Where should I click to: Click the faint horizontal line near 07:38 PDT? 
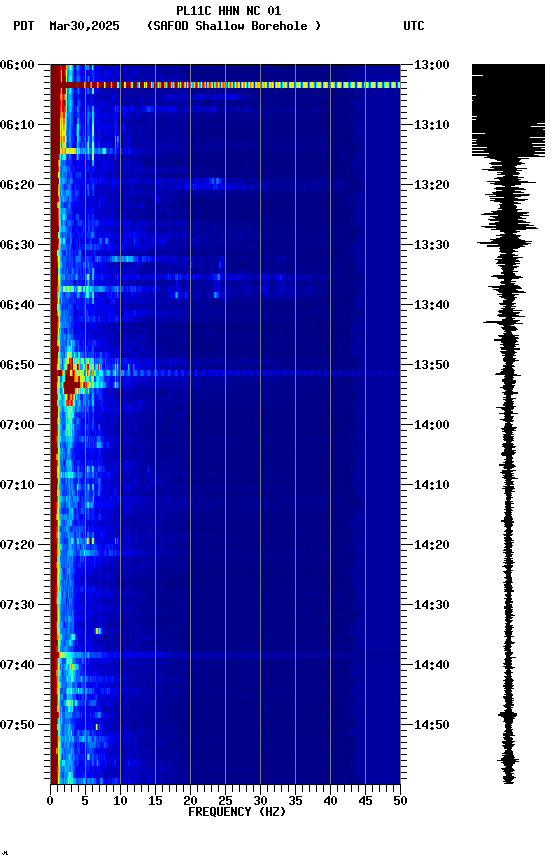(207, 655)
